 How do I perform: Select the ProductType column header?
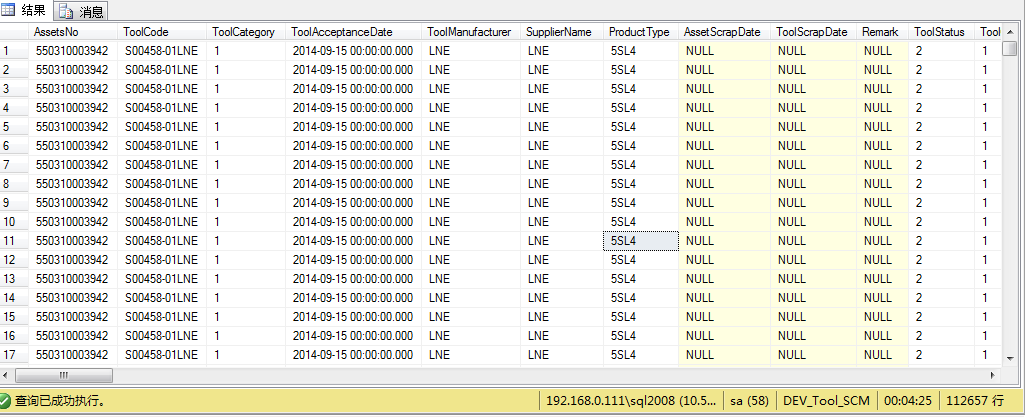coord(641,32)
